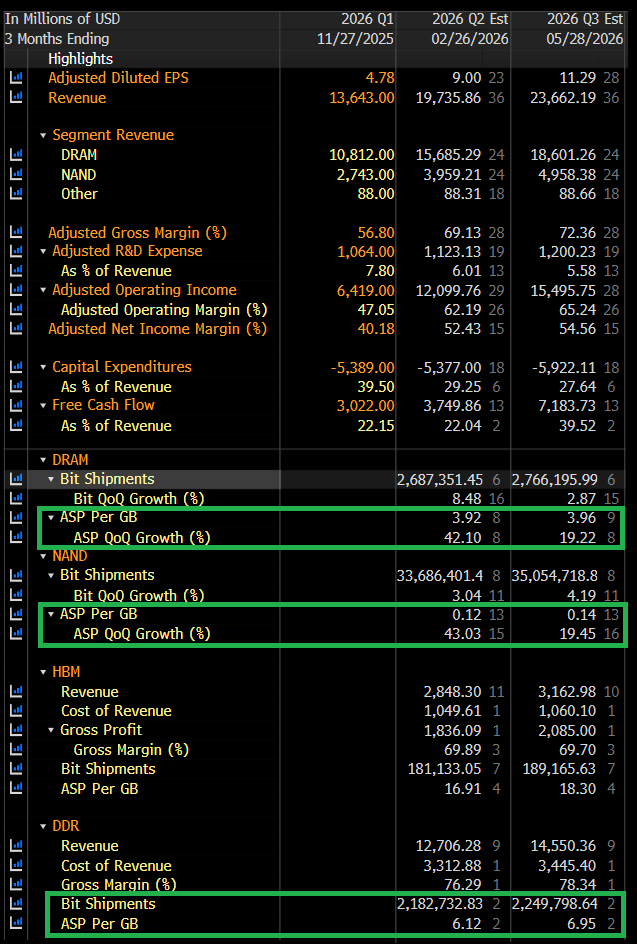
Task: Collapse the Segment Revenue group
Action: 43,135
